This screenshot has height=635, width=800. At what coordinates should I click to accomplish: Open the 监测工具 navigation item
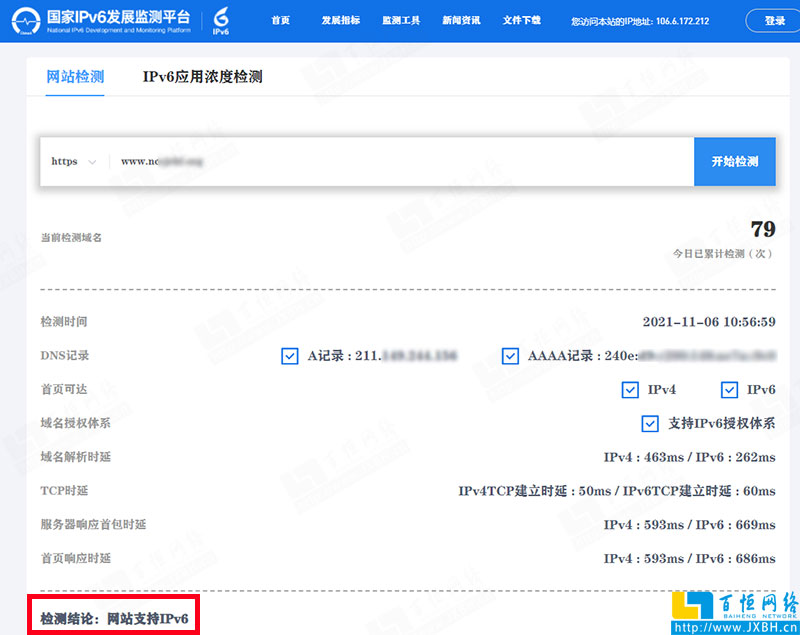[401, 19]
